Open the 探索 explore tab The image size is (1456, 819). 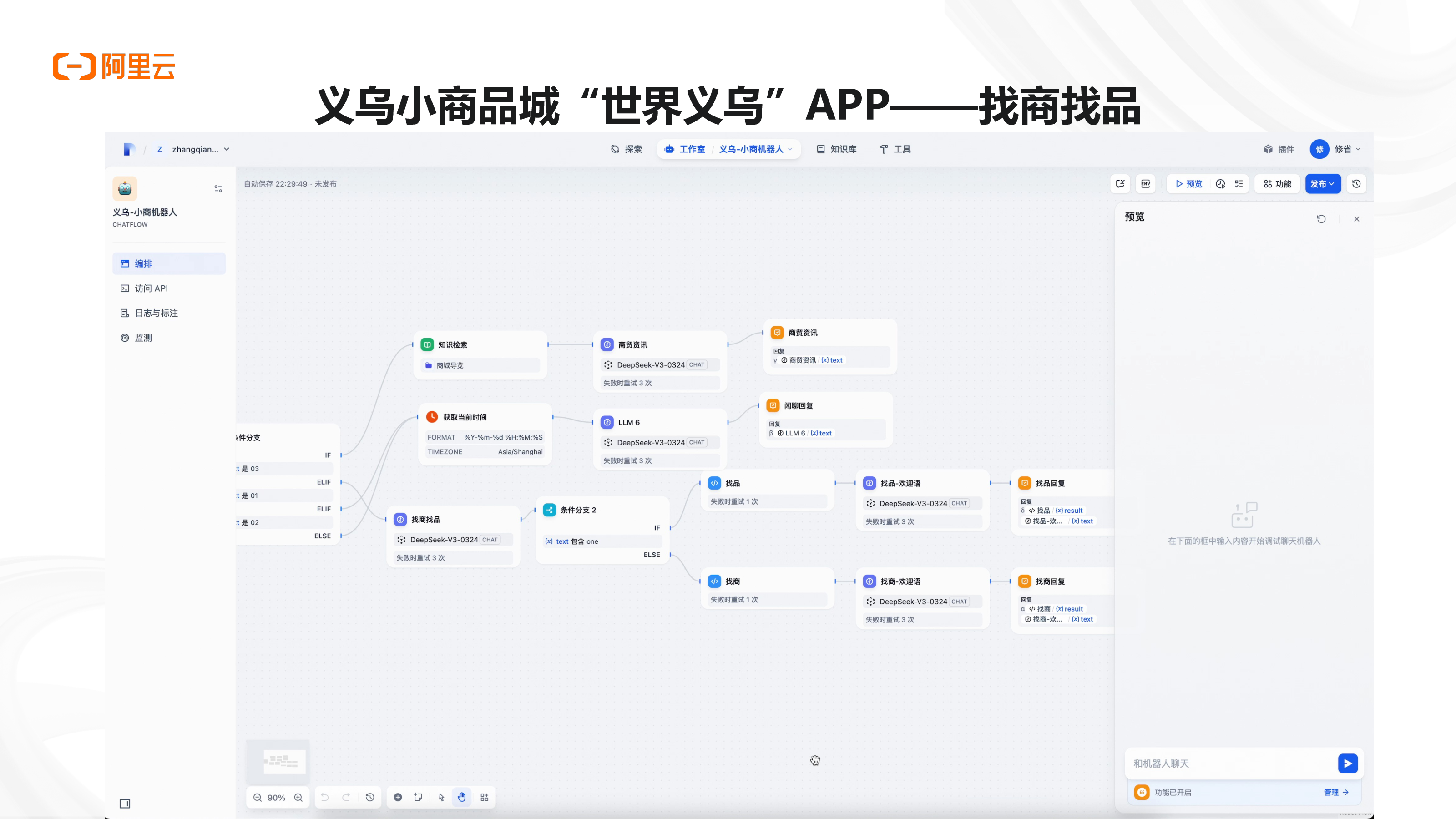pyautogui.click(x=626, y=149)
